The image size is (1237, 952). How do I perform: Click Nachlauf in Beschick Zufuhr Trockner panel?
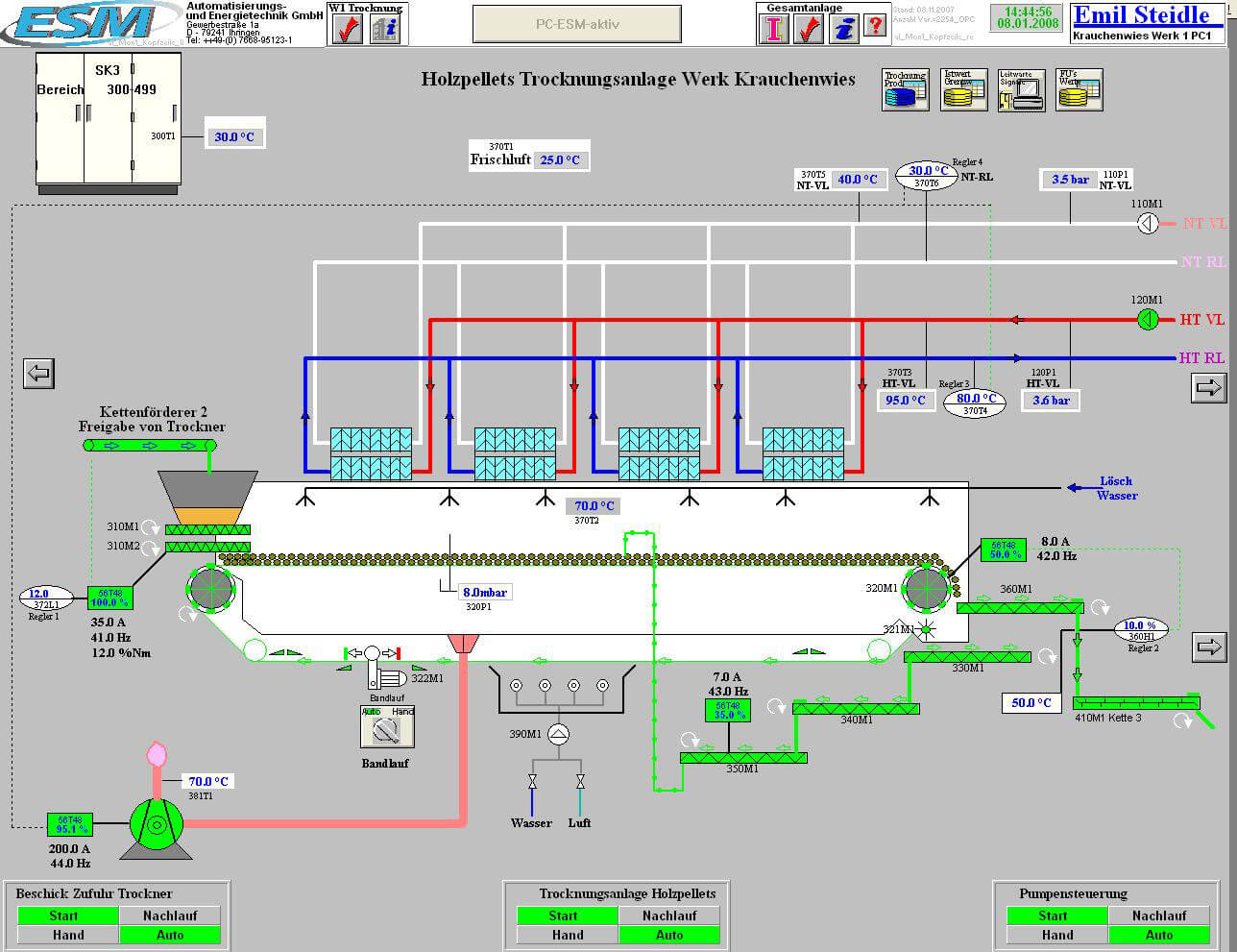(170, 915)
